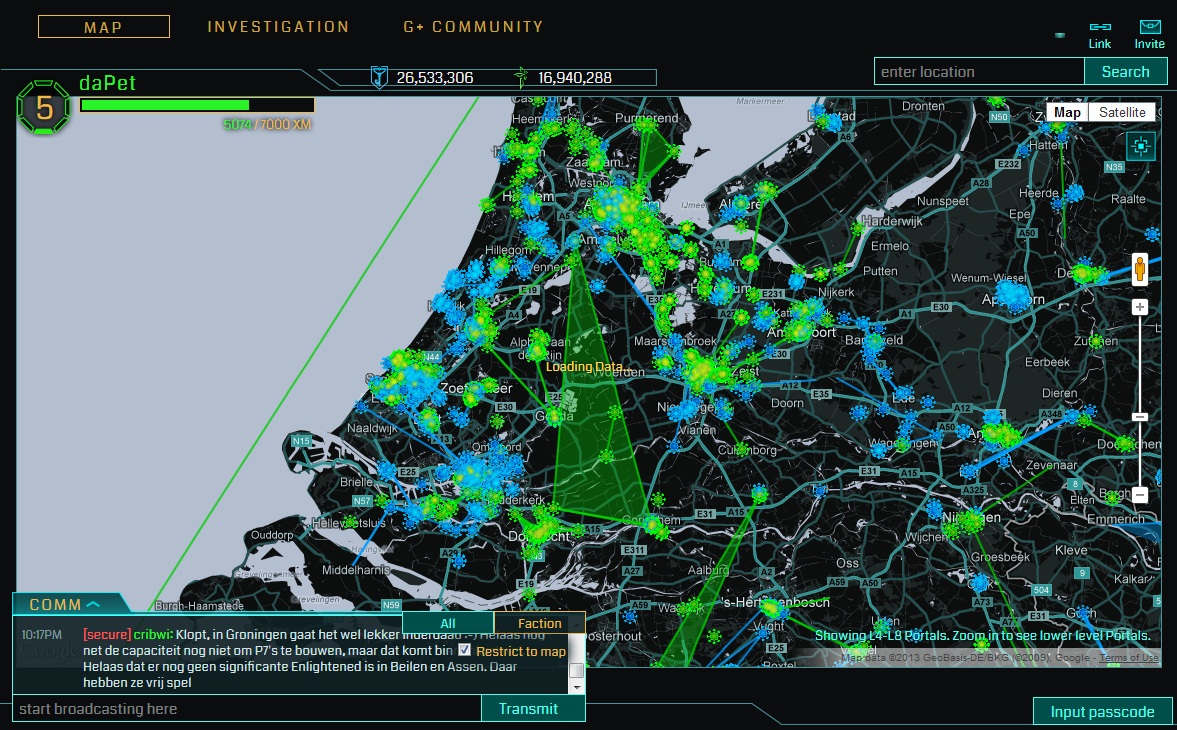Image resolution: width=1177 pixels, height=730 pixels.
Task: Click the [secure] tag in chat
Action: (x=107, y=635)
